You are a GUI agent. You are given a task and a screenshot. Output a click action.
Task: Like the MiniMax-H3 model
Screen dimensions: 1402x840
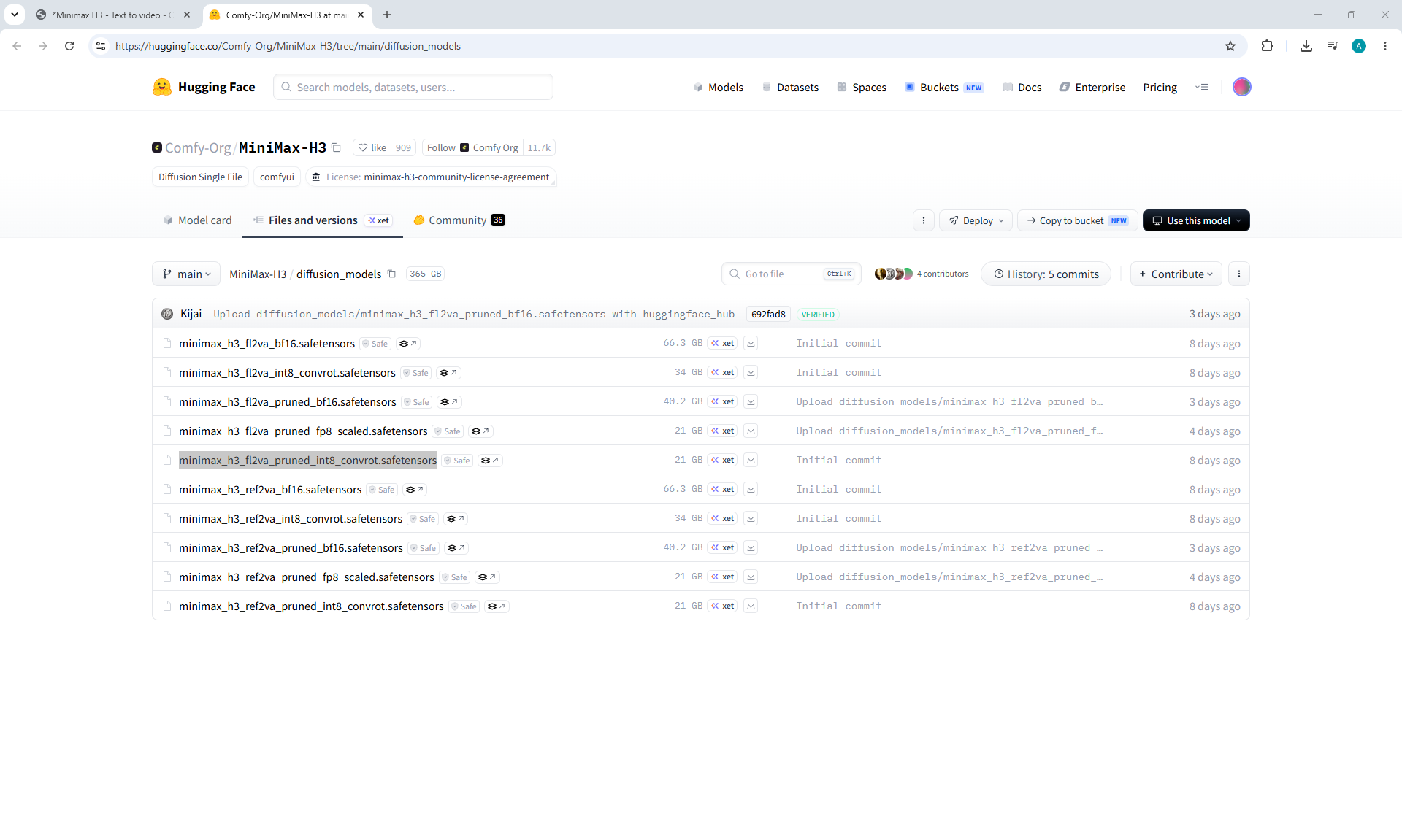[372, 147]
